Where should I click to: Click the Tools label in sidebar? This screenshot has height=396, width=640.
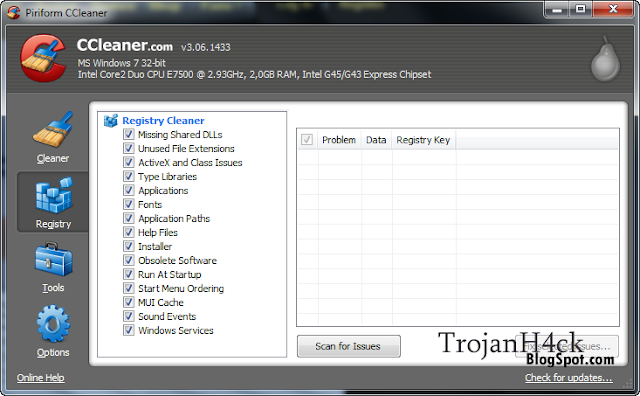click(x=53, y=288)
